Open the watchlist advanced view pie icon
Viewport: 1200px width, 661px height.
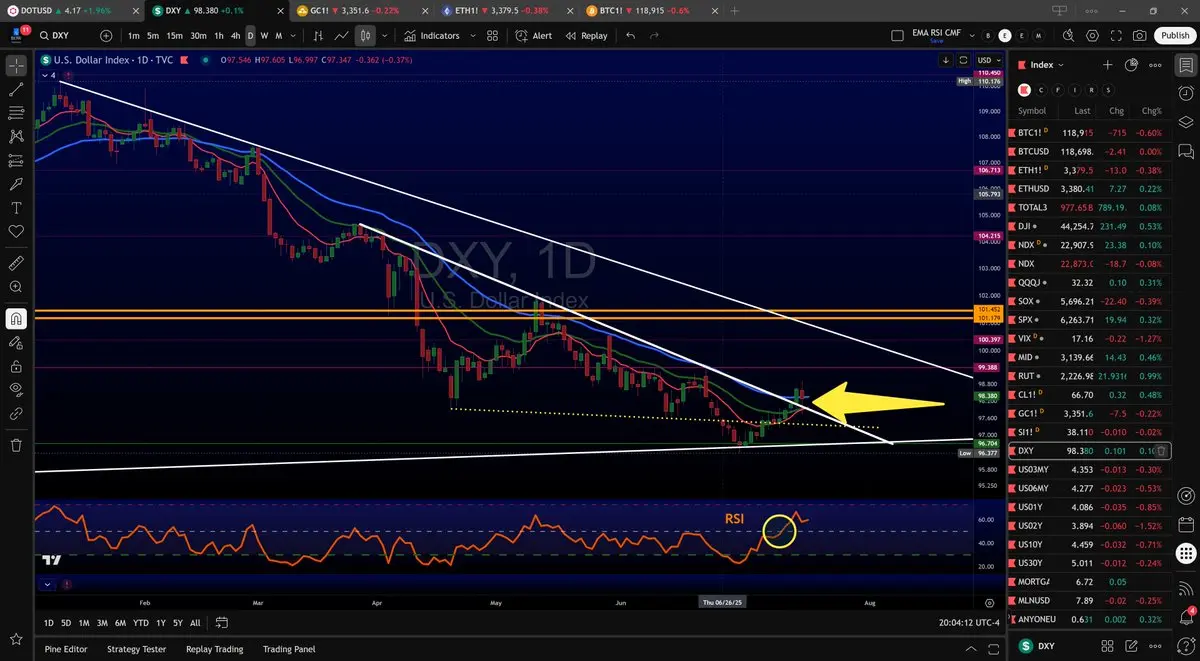pyautogui.click(x=1131, y=65)
